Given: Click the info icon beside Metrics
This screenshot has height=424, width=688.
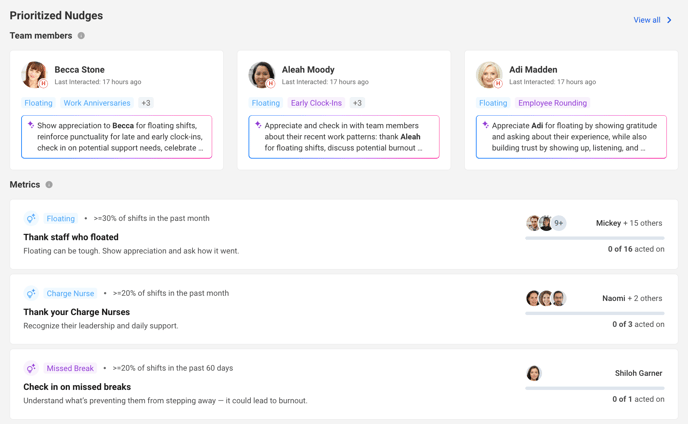Looking at the screenshot, I should (49, 184).
